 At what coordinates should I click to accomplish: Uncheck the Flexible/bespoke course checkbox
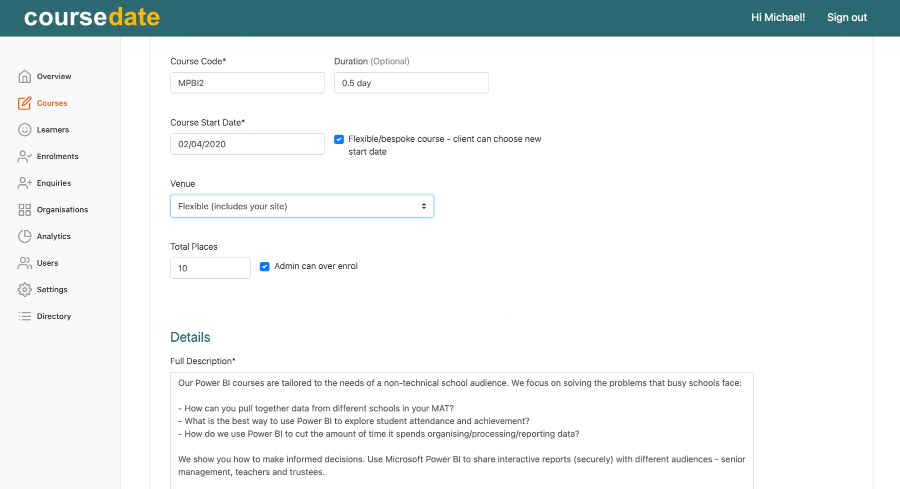click(339, 139)
